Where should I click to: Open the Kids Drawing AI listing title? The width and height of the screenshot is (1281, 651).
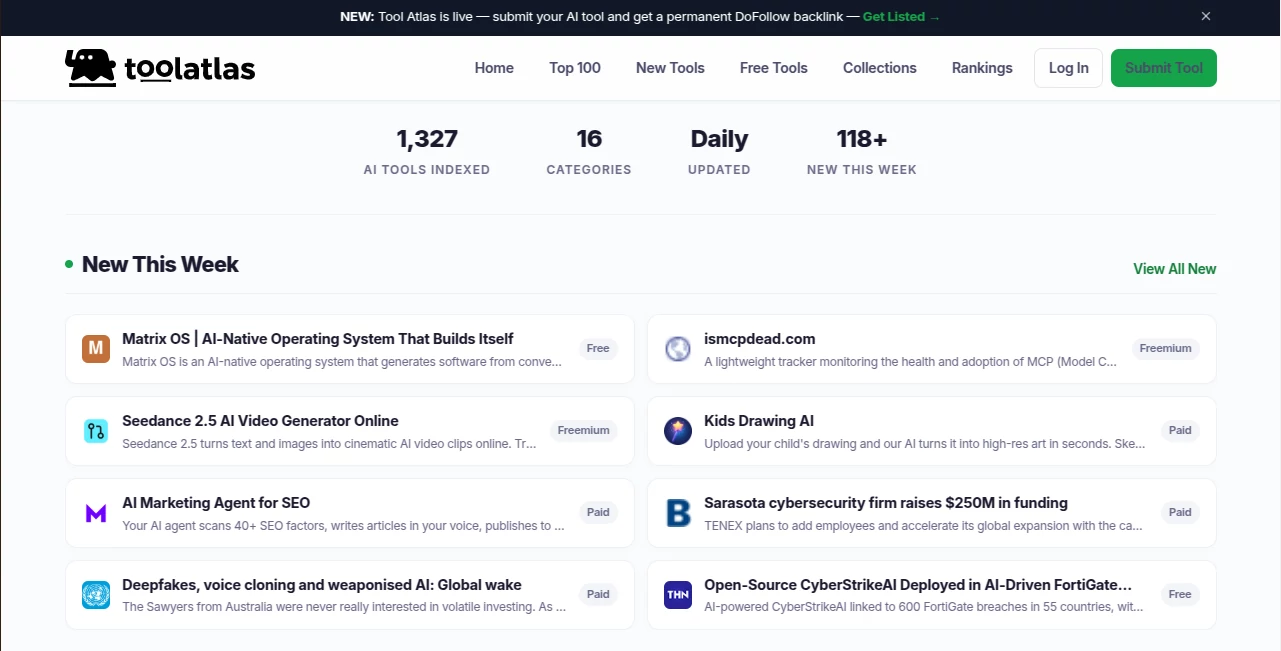[759, 421]
